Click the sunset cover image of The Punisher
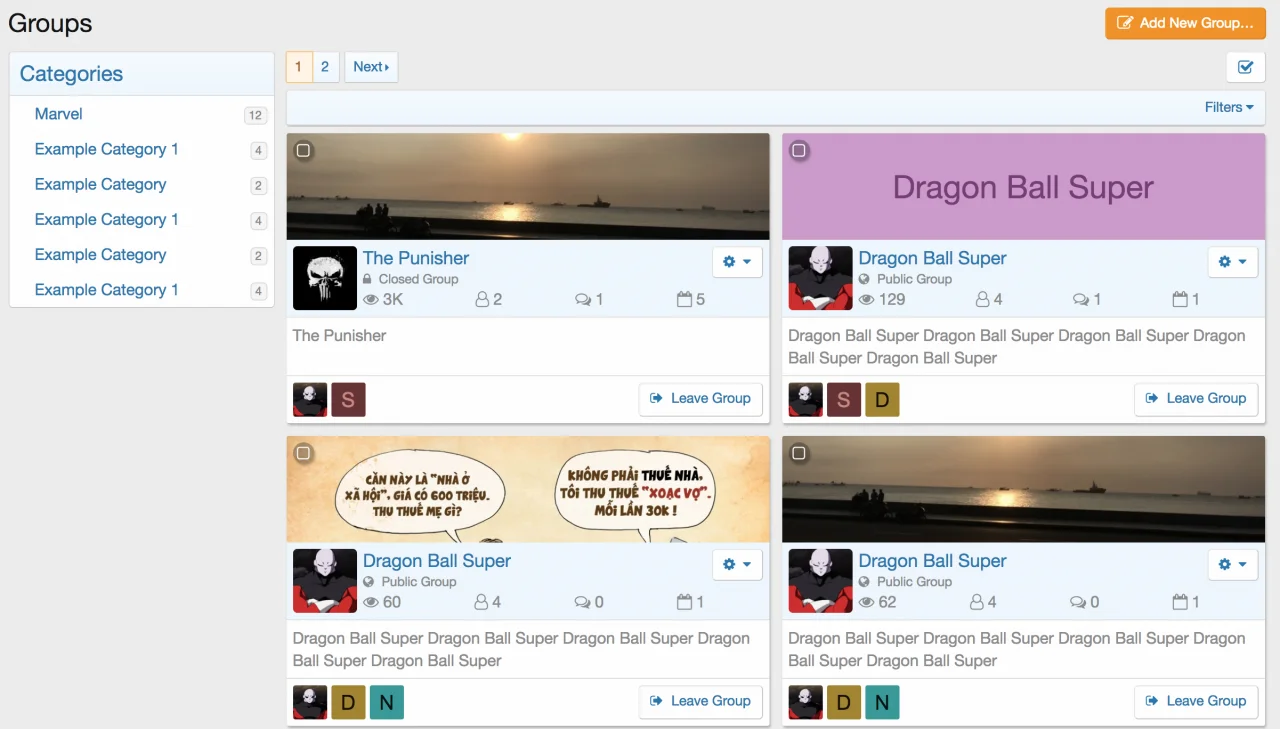The width and height of the screenshot is (1280, 729). pos(528,187)
